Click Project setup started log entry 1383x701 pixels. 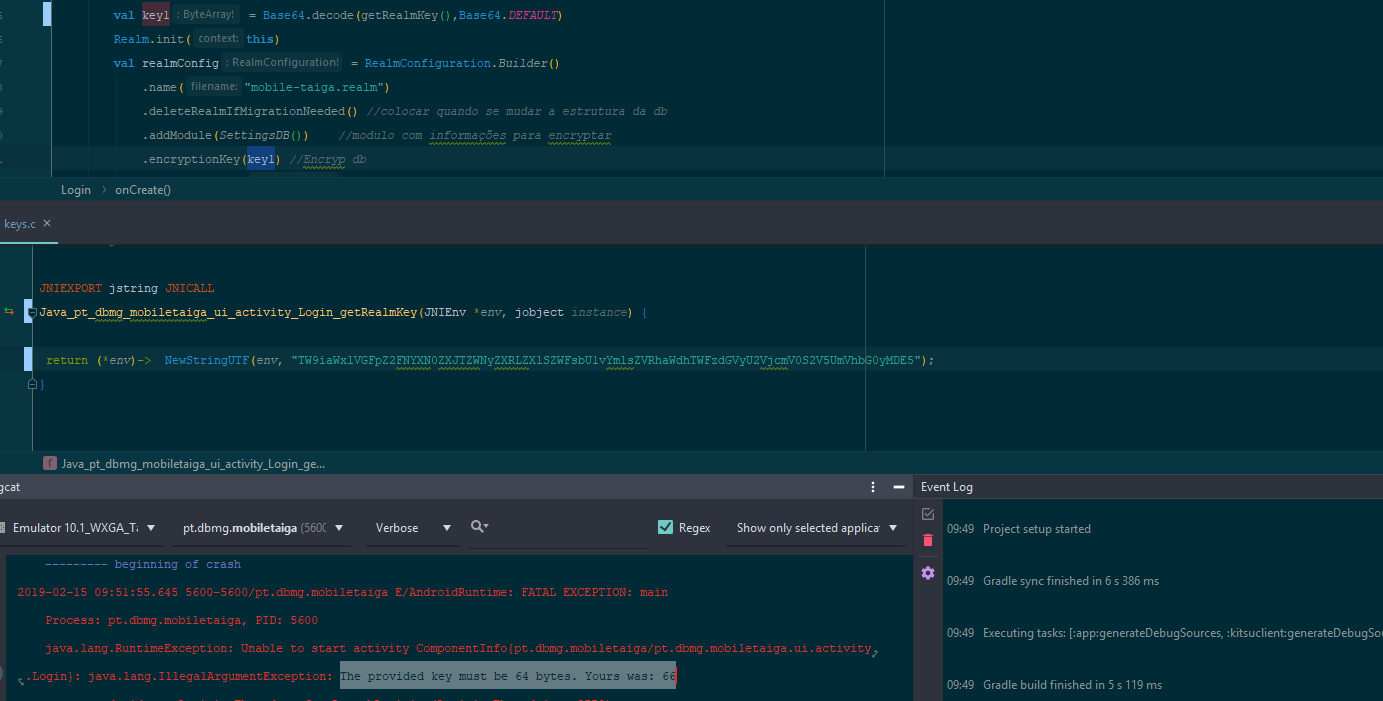point(1036,529)
